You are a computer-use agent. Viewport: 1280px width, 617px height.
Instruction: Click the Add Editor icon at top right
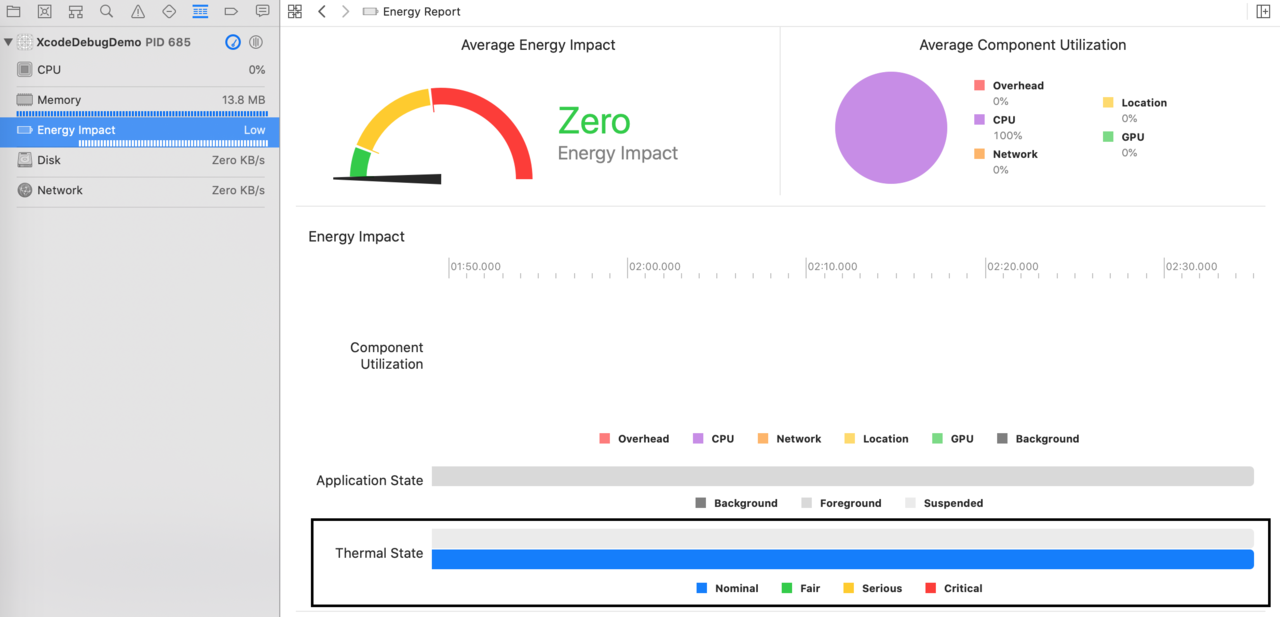1264,11
